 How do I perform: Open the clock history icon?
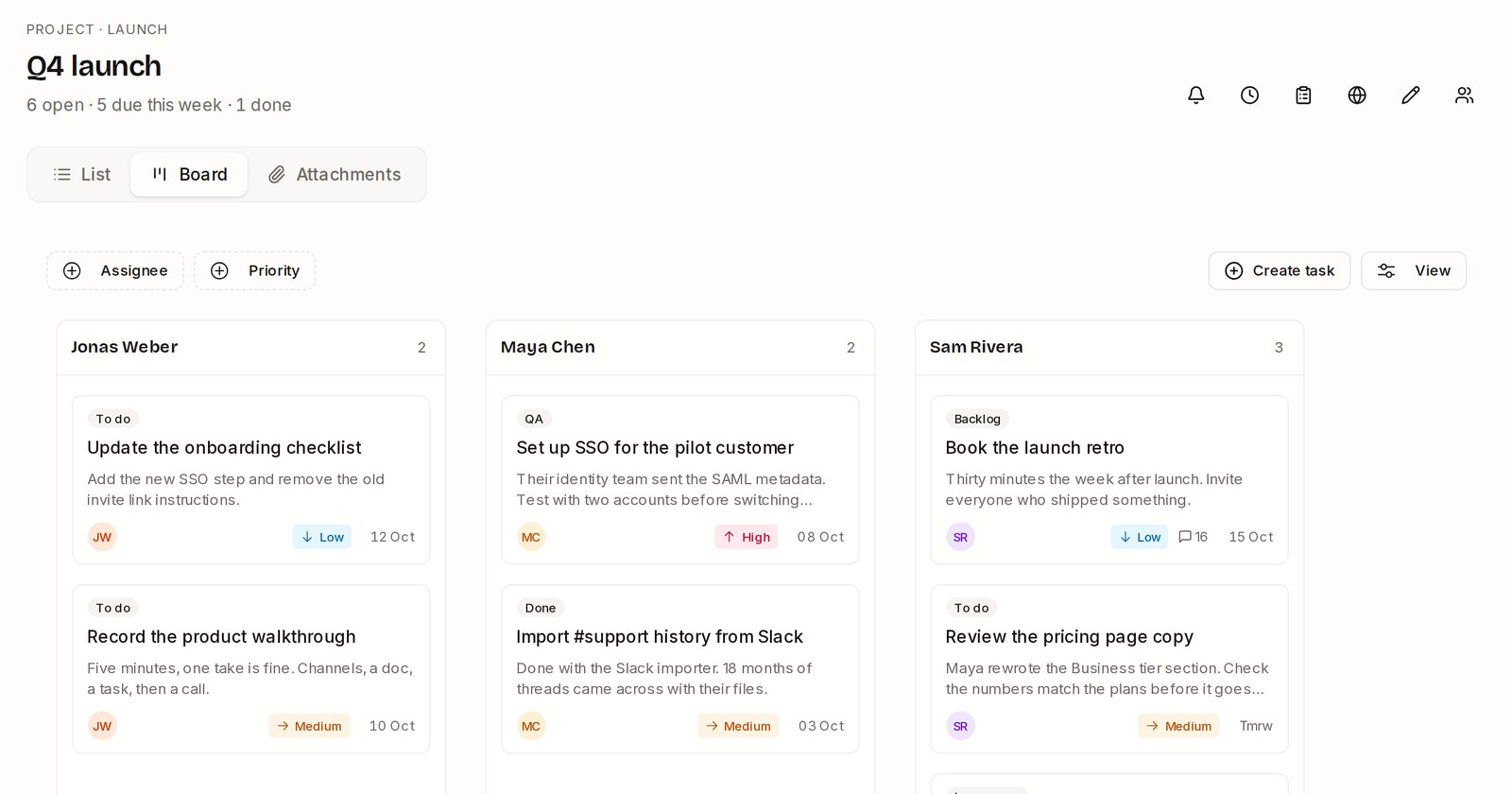(1249, 95)
